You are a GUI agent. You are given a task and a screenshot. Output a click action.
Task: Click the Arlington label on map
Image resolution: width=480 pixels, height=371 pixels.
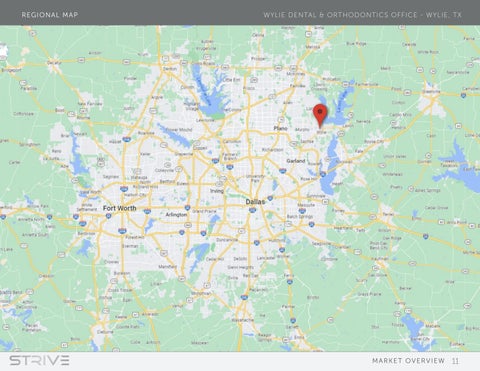tap(176, 215)
